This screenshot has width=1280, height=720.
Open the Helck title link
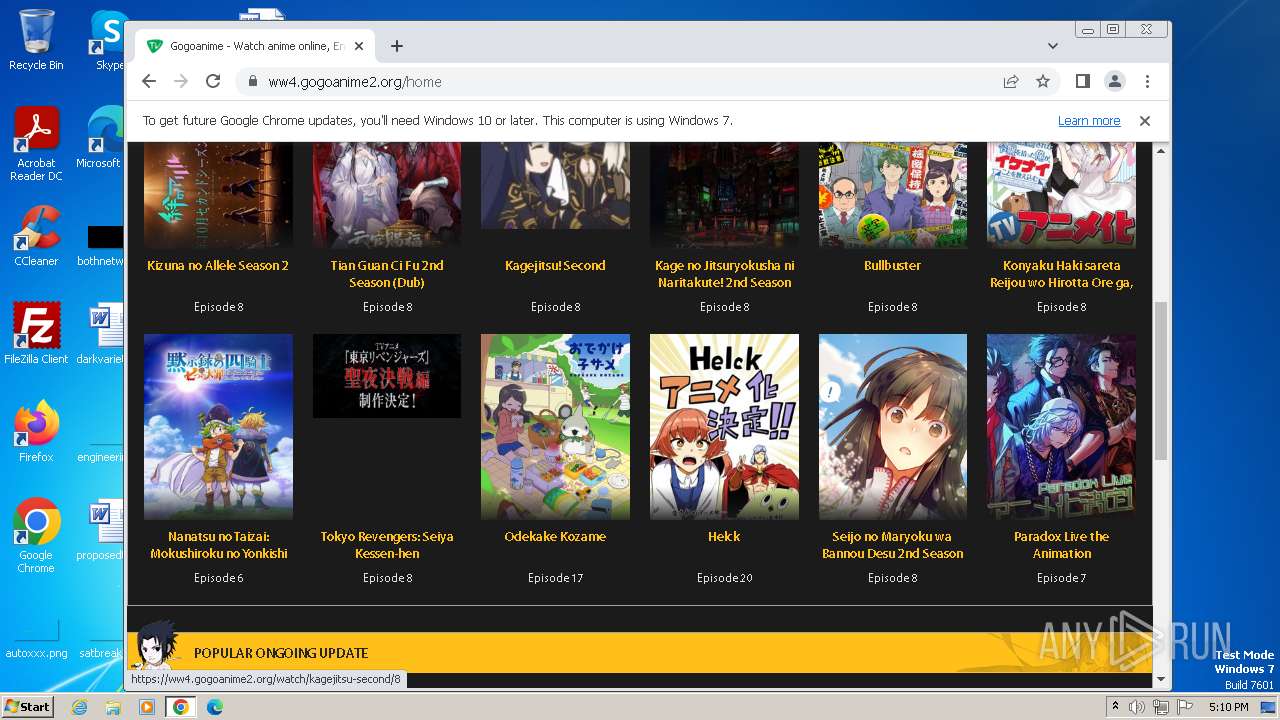point(724,537)
